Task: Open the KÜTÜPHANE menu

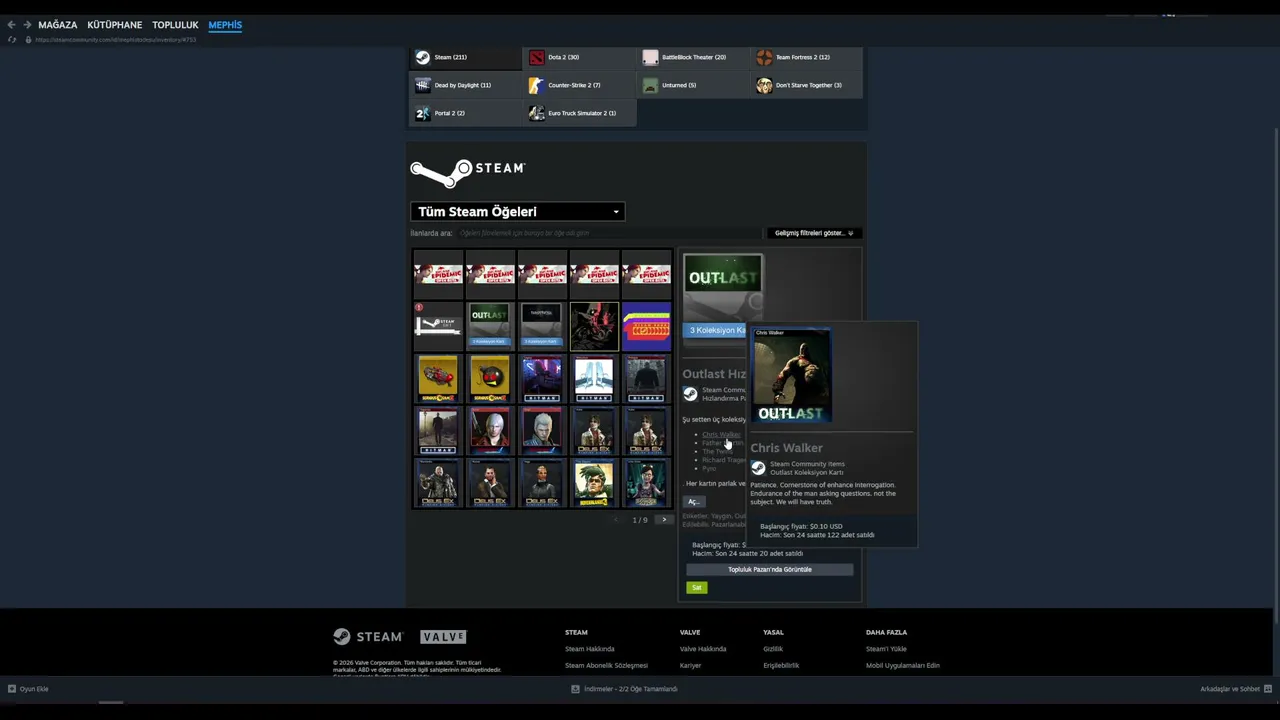Action: click(x=114, y=25)
